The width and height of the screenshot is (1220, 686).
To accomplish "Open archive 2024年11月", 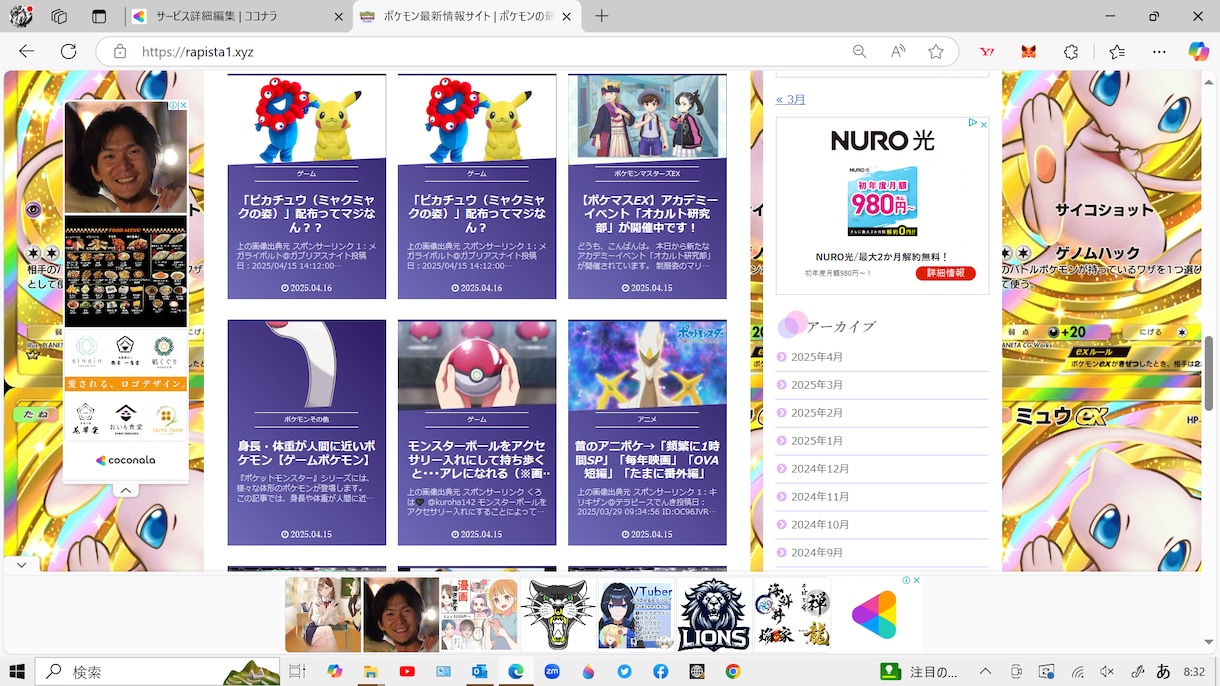I will 820,497.
